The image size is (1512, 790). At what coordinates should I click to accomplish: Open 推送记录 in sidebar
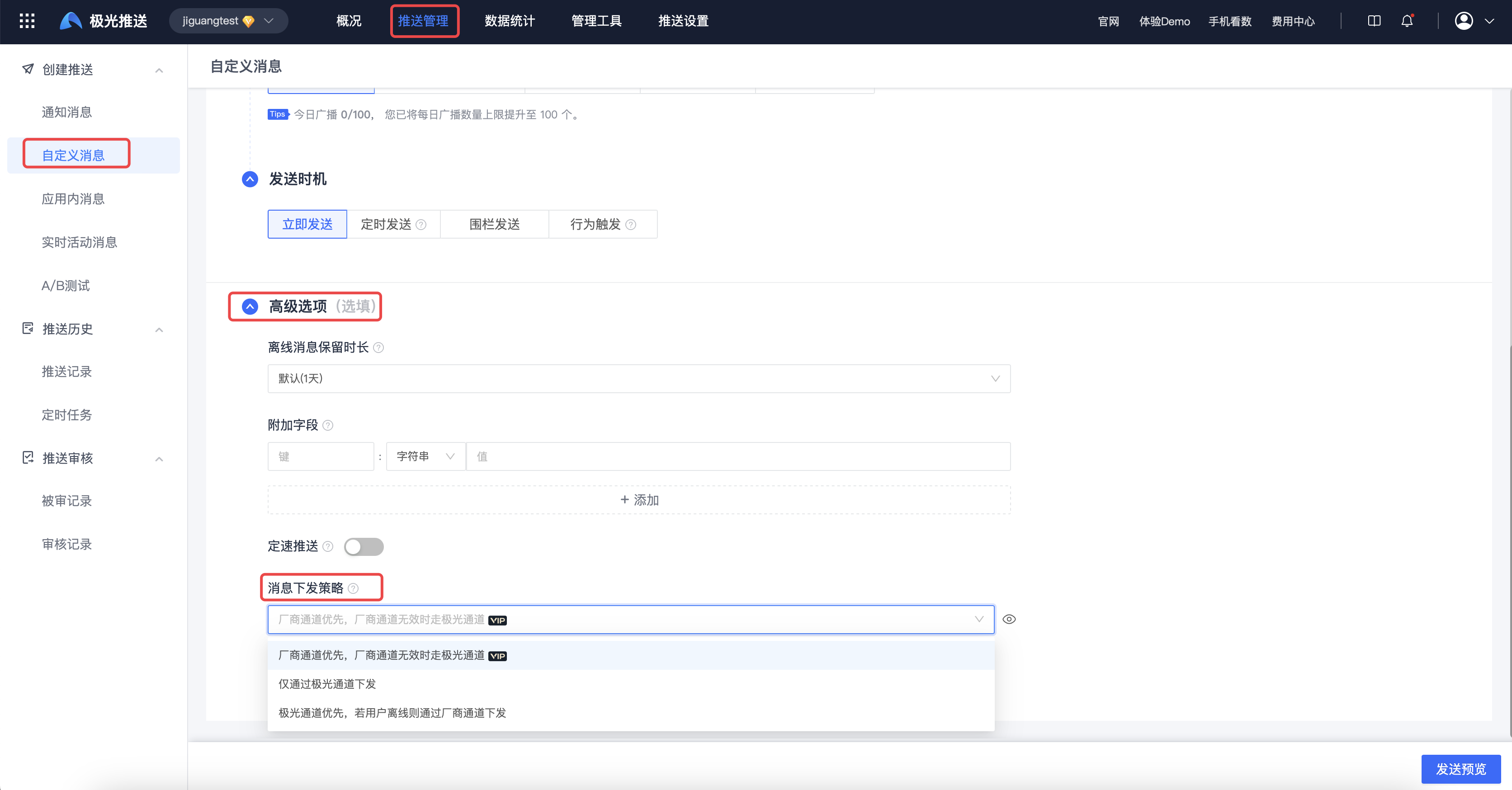point(67,372)
